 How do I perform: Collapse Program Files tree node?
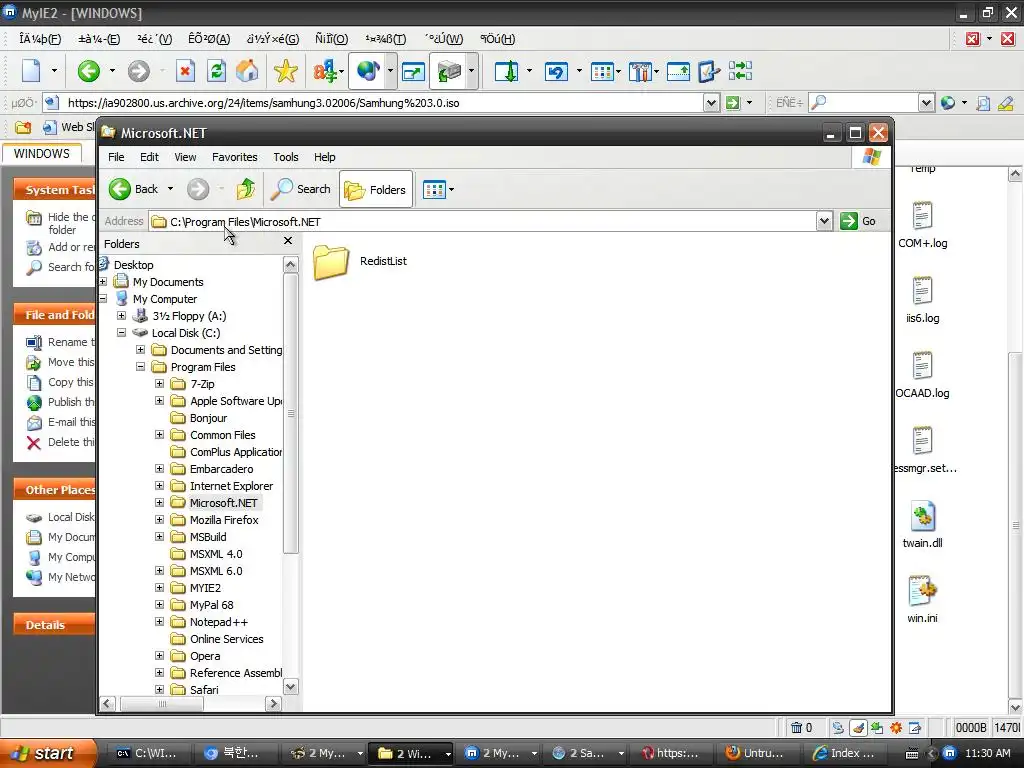tap(140, 366)
